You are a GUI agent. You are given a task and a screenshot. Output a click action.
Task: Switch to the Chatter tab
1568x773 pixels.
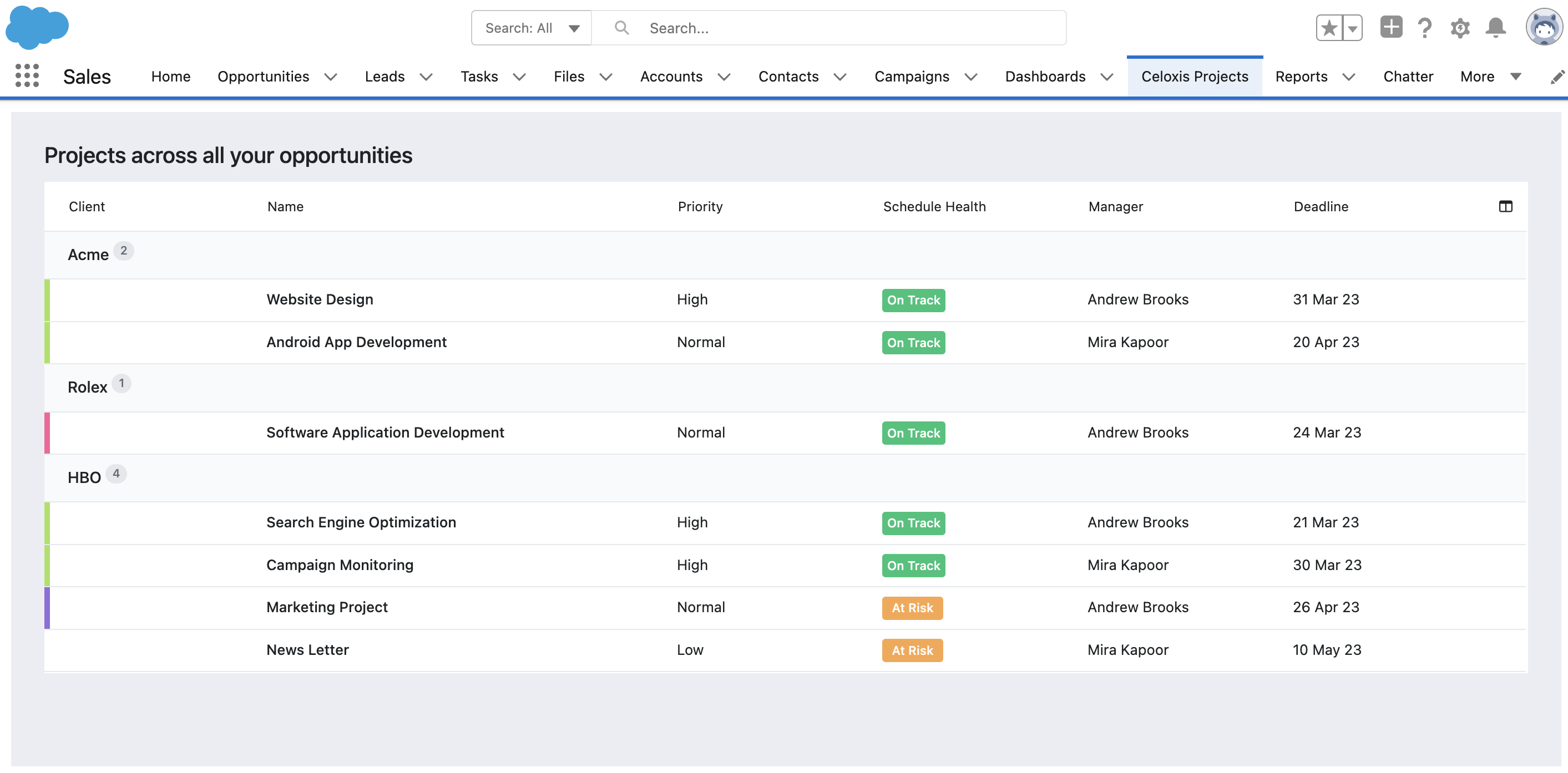(x=1408, y=77)
